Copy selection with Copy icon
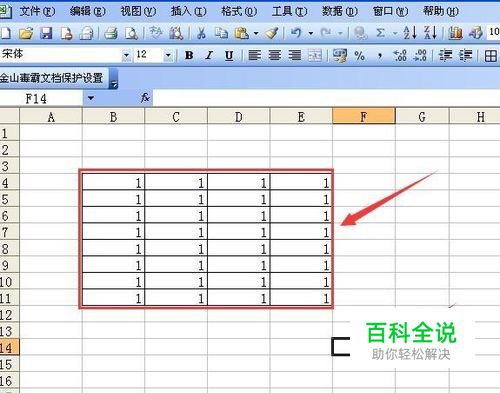500x393 pixels. (x=221, y=33)
